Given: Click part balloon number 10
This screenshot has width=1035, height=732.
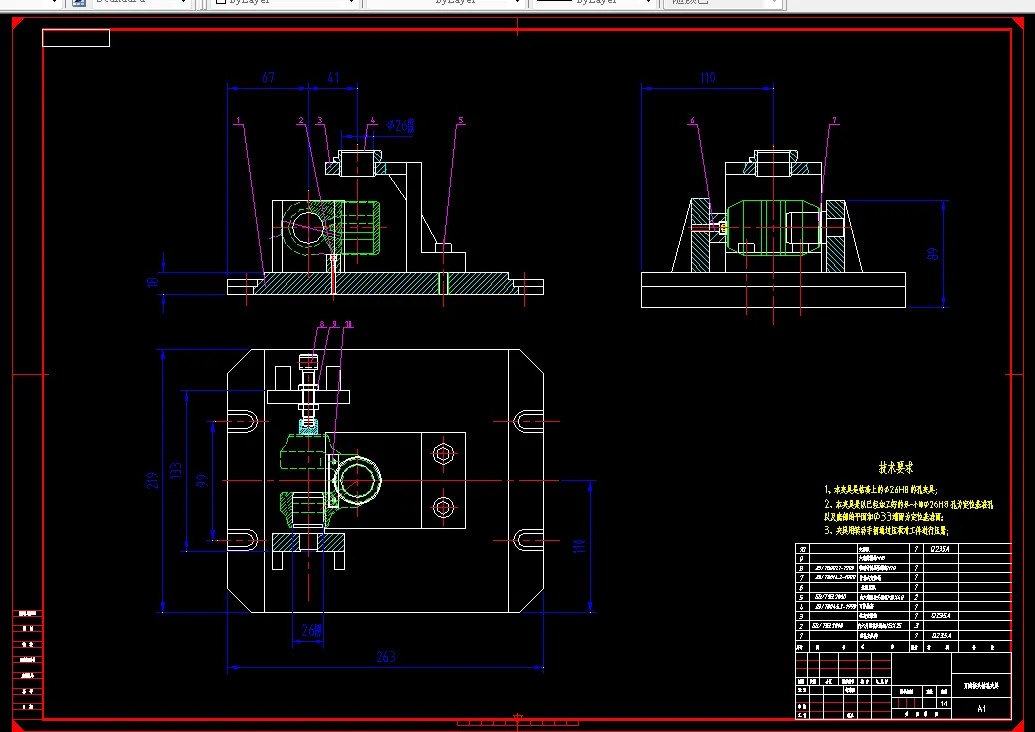Looking at the screenshot, I should click(x=349, y=324).
